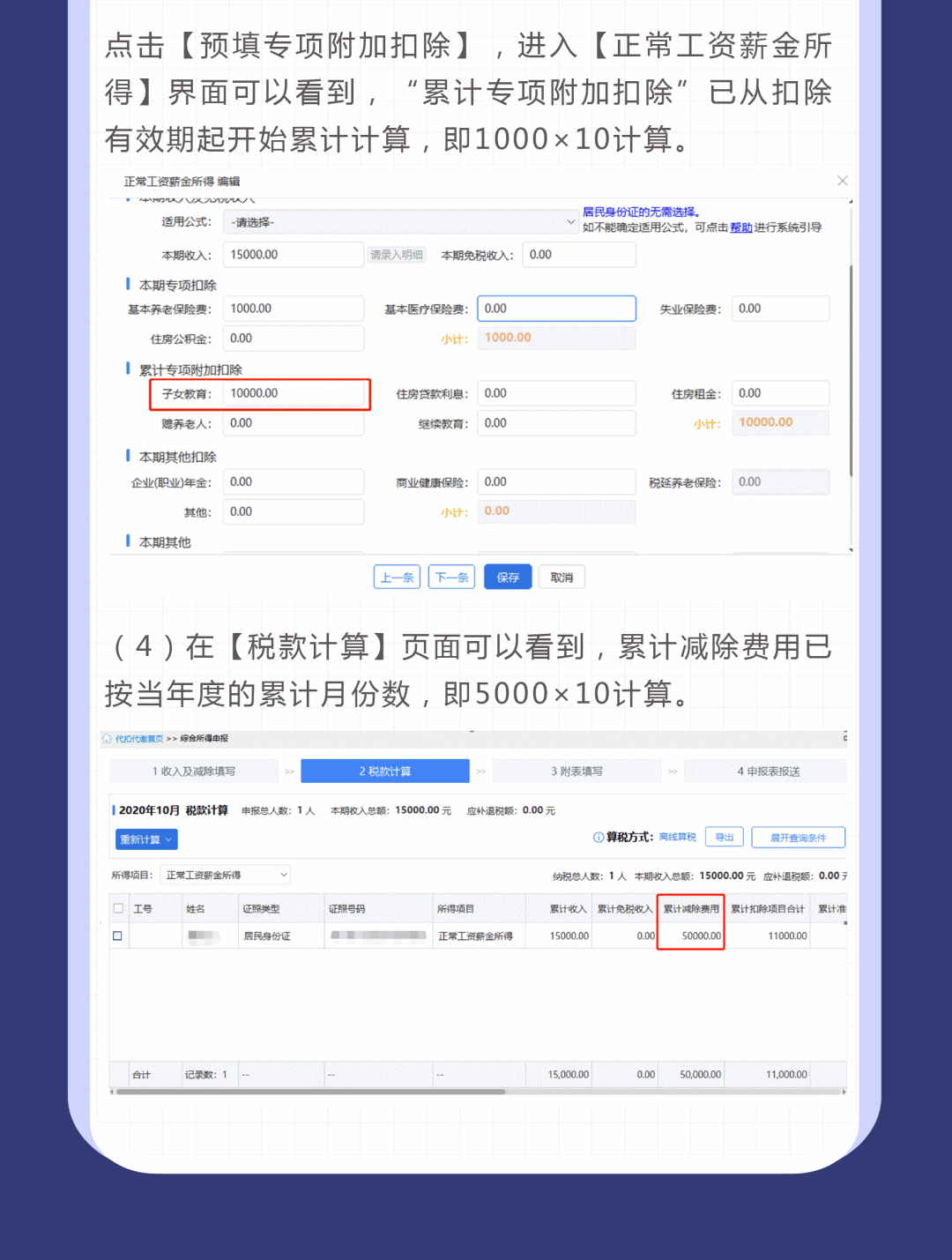Screen dimensions: 952x1260
Task: Click the 本期免税收入 input field
Action: click(579, 255)
